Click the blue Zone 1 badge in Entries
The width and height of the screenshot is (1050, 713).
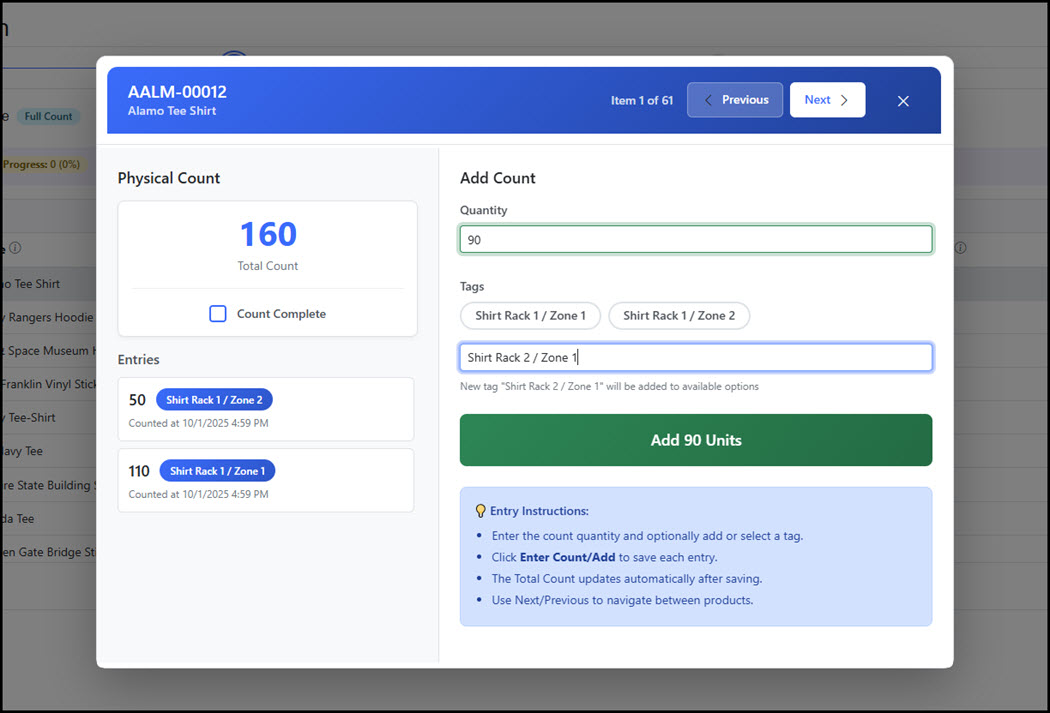click(x=217, y=471)
